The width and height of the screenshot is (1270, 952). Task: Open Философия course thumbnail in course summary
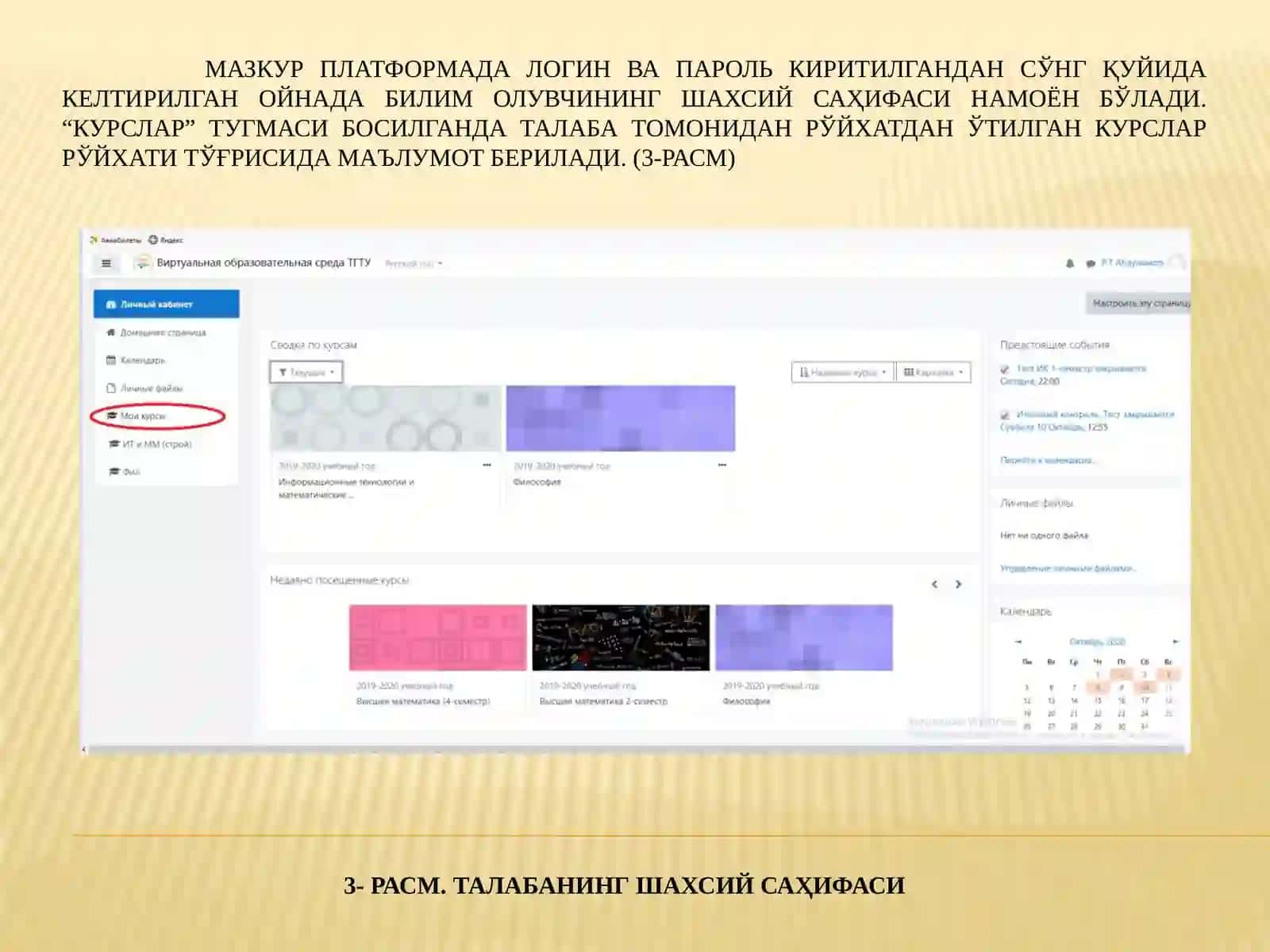pos(621,419)
